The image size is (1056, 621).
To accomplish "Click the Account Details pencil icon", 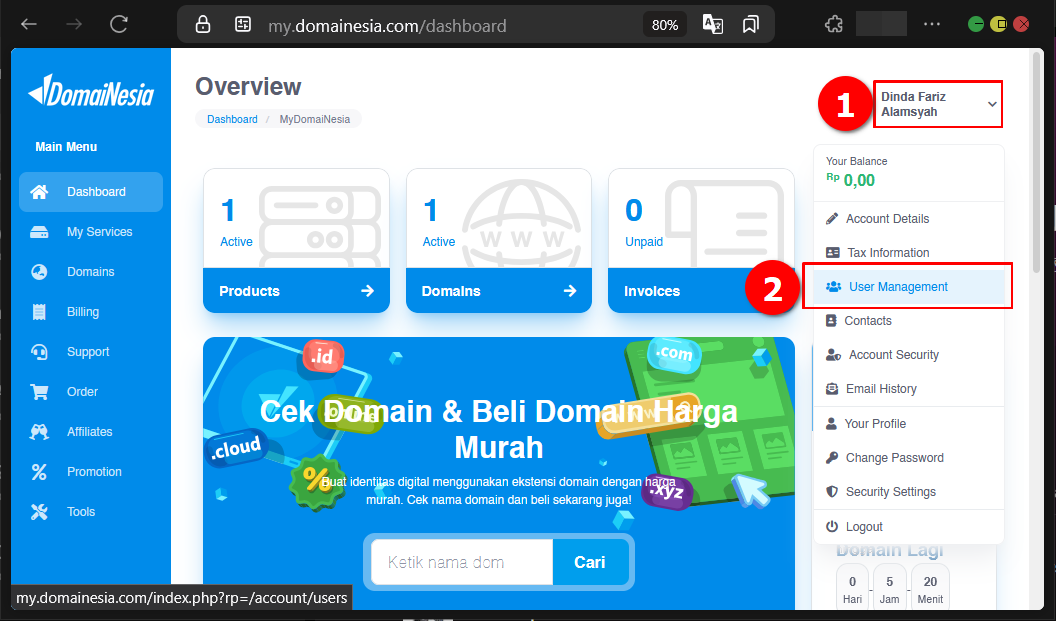I will pos(832,219).
